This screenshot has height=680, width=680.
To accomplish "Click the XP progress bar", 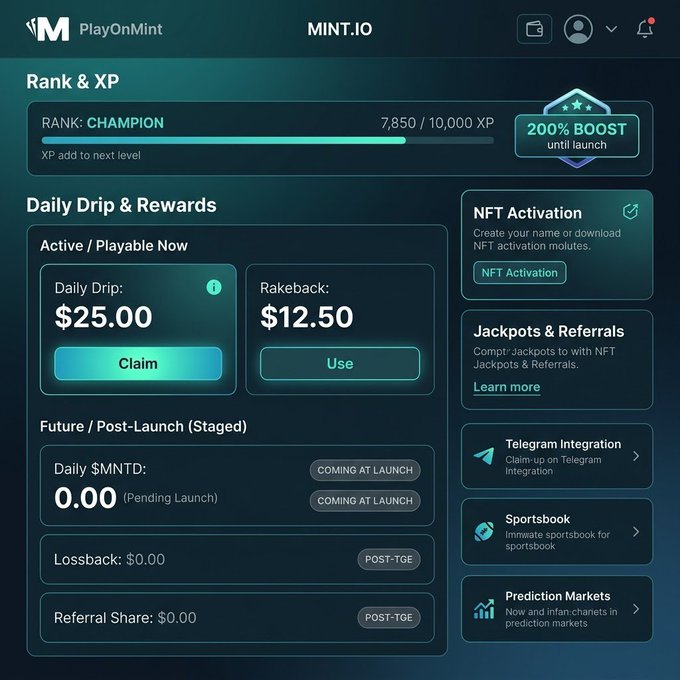I will point(268,141).
